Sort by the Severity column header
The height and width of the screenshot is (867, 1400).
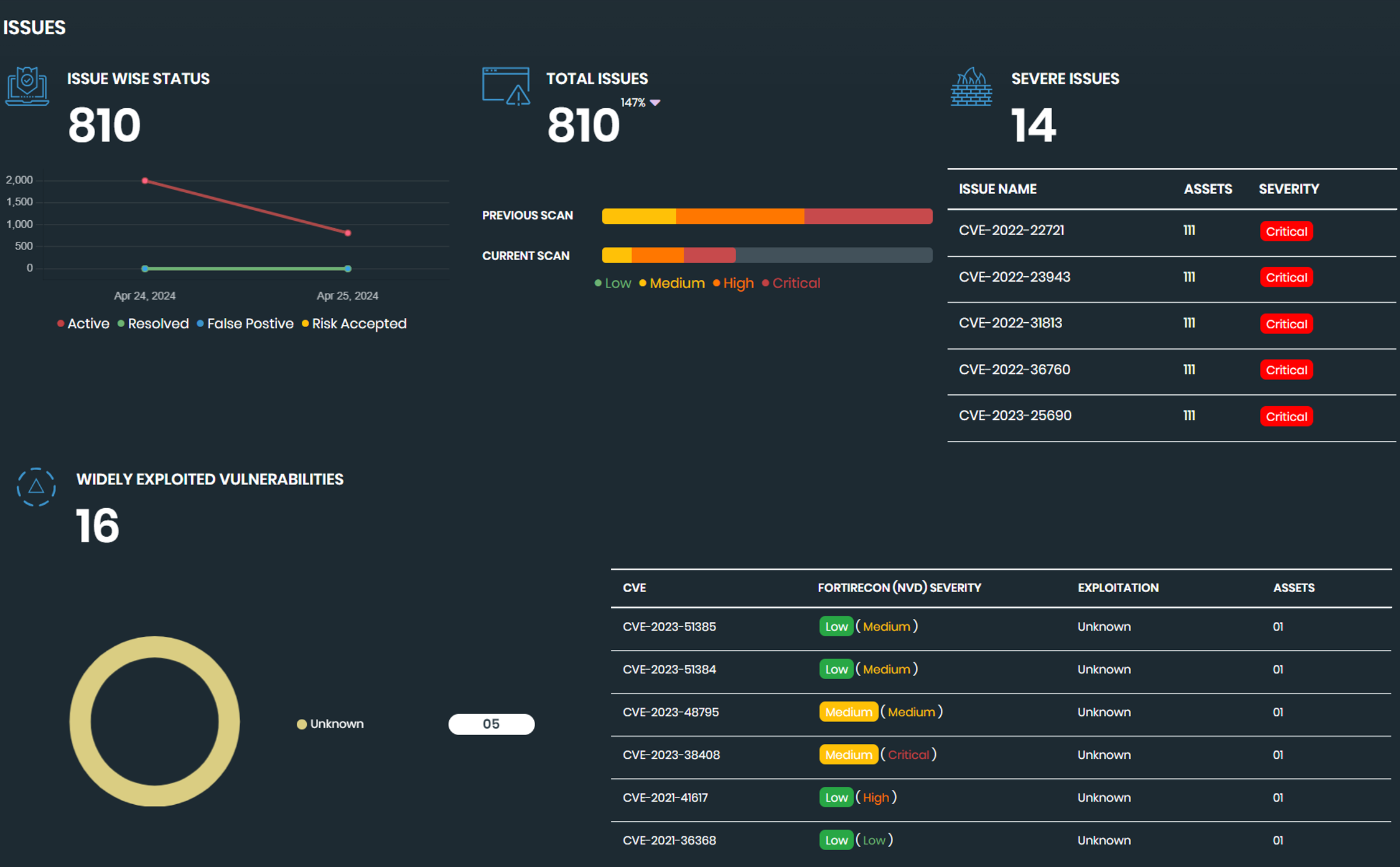(x=1289, y=189)
